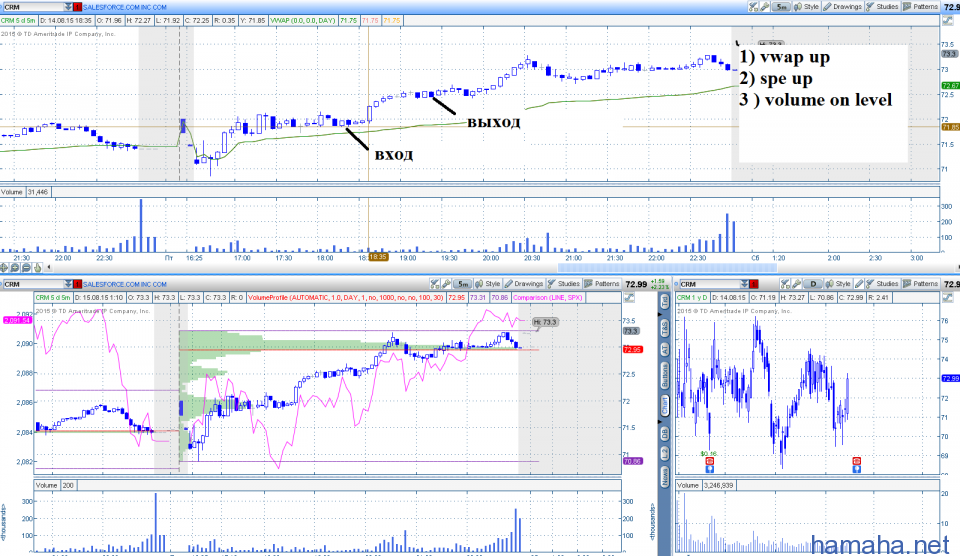Toggle chart mode icon in bottom-left chart
The width and height of the screenshot is (960, 556).
(x=629, y=298)
